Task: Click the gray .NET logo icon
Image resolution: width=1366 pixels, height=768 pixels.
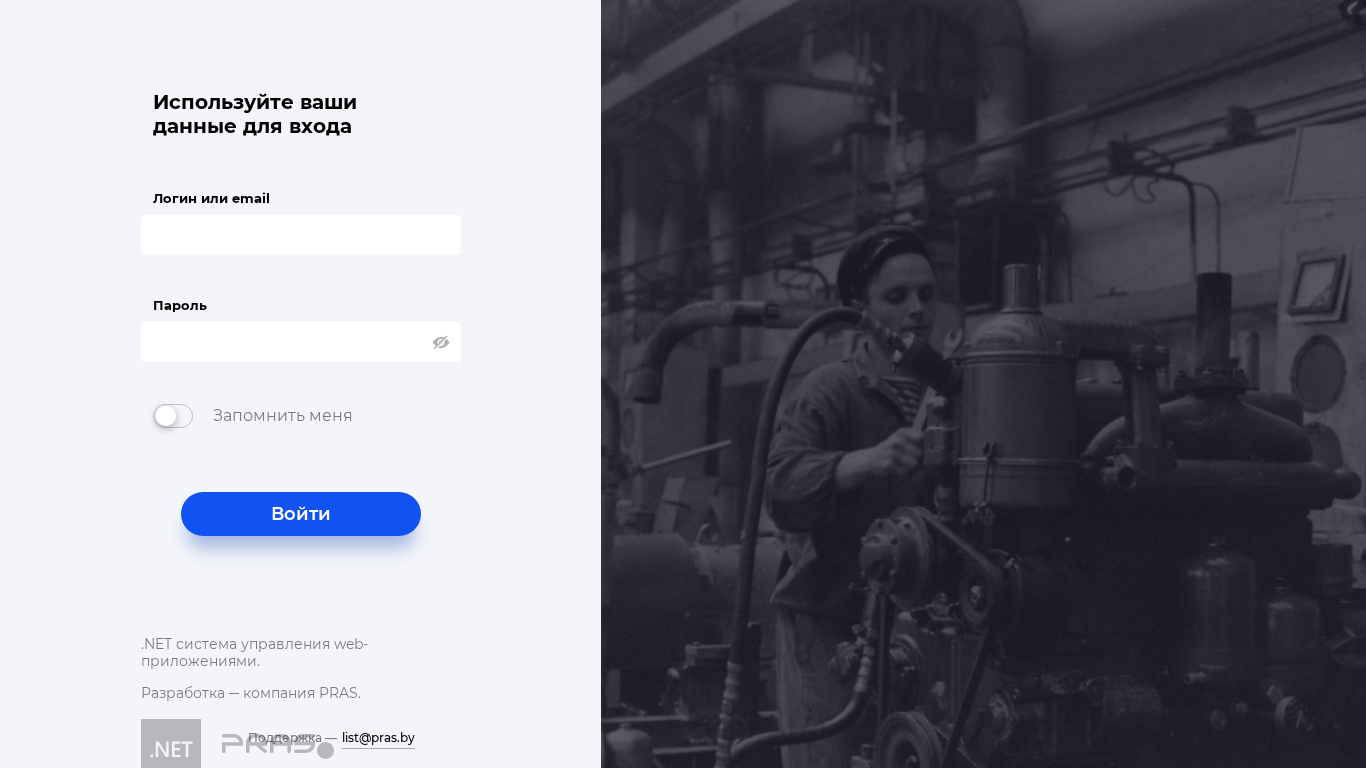Action: [x=171, y=743]
